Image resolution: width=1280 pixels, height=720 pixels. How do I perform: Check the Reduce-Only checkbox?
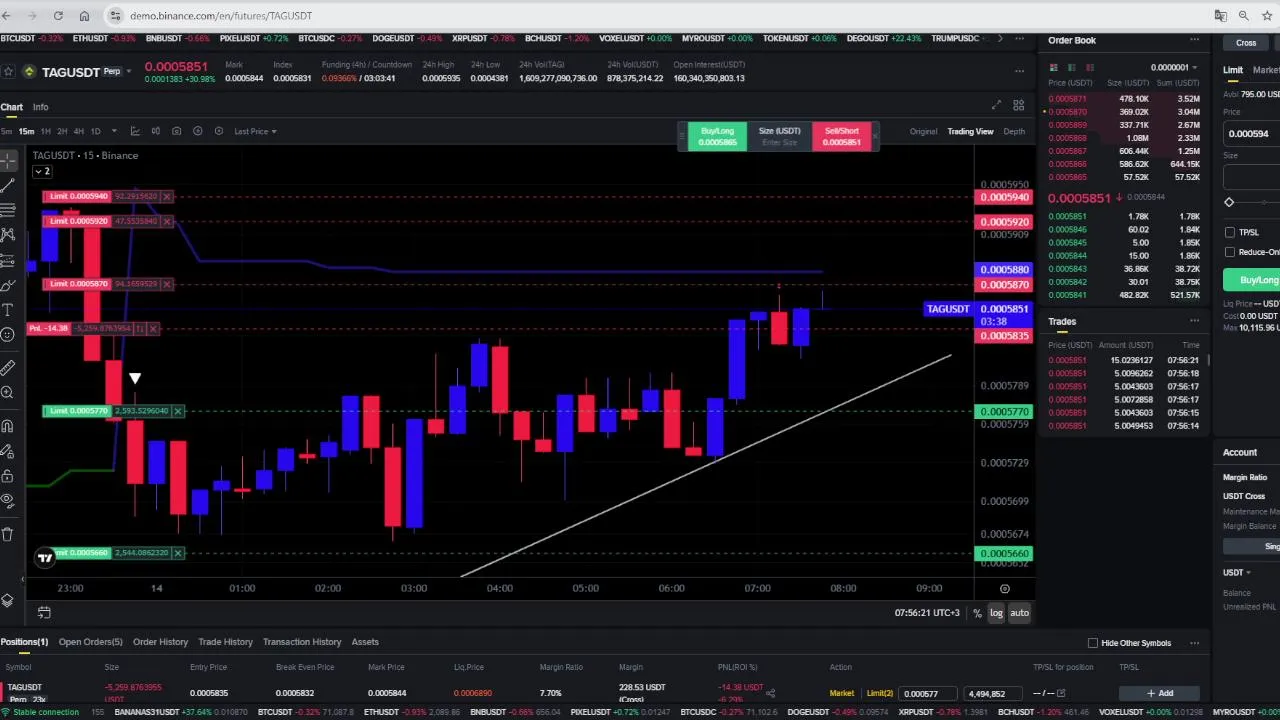pos(1230,252)
